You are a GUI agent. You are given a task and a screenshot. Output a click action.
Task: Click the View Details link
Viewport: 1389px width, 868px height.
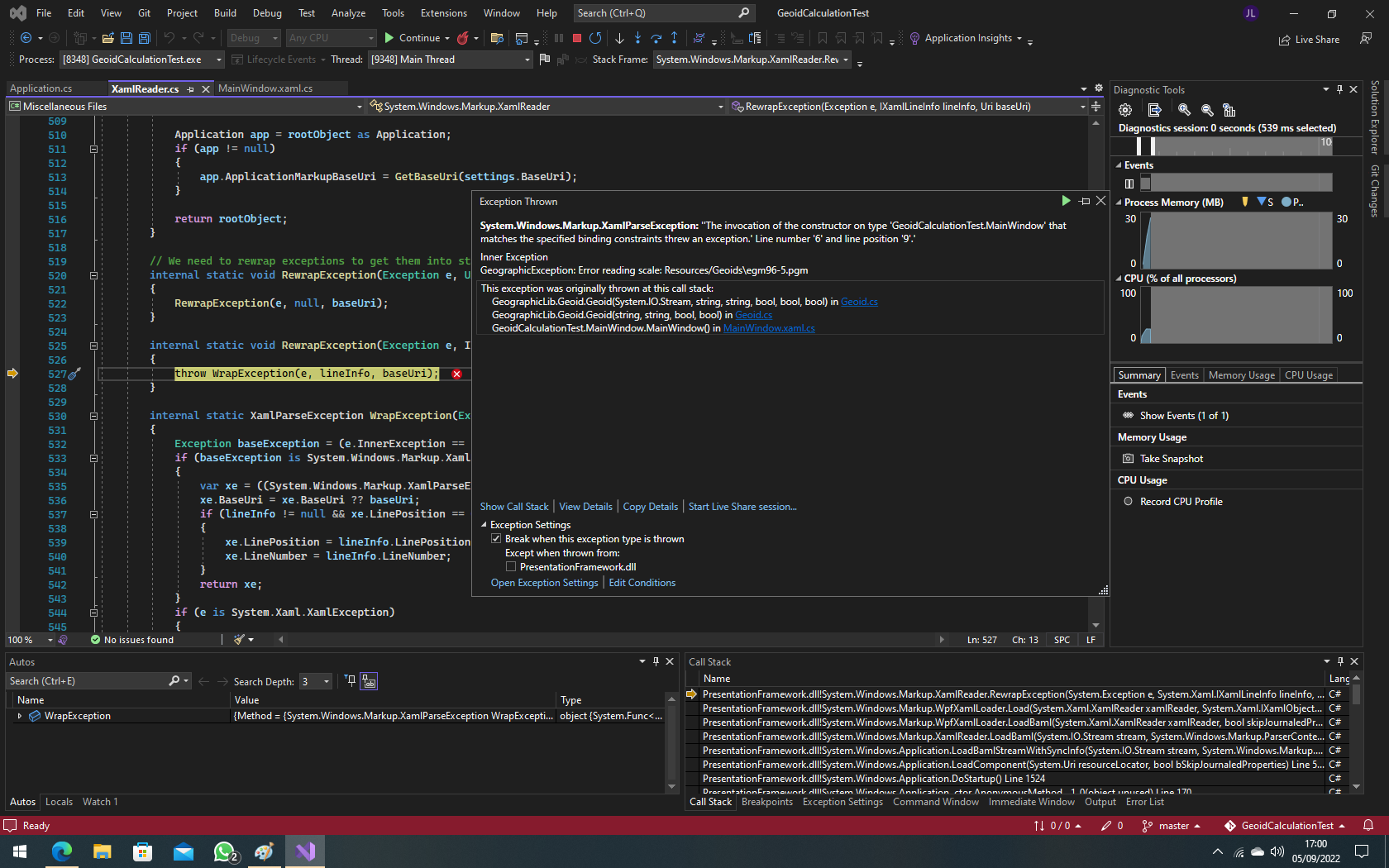coord(585,507)
